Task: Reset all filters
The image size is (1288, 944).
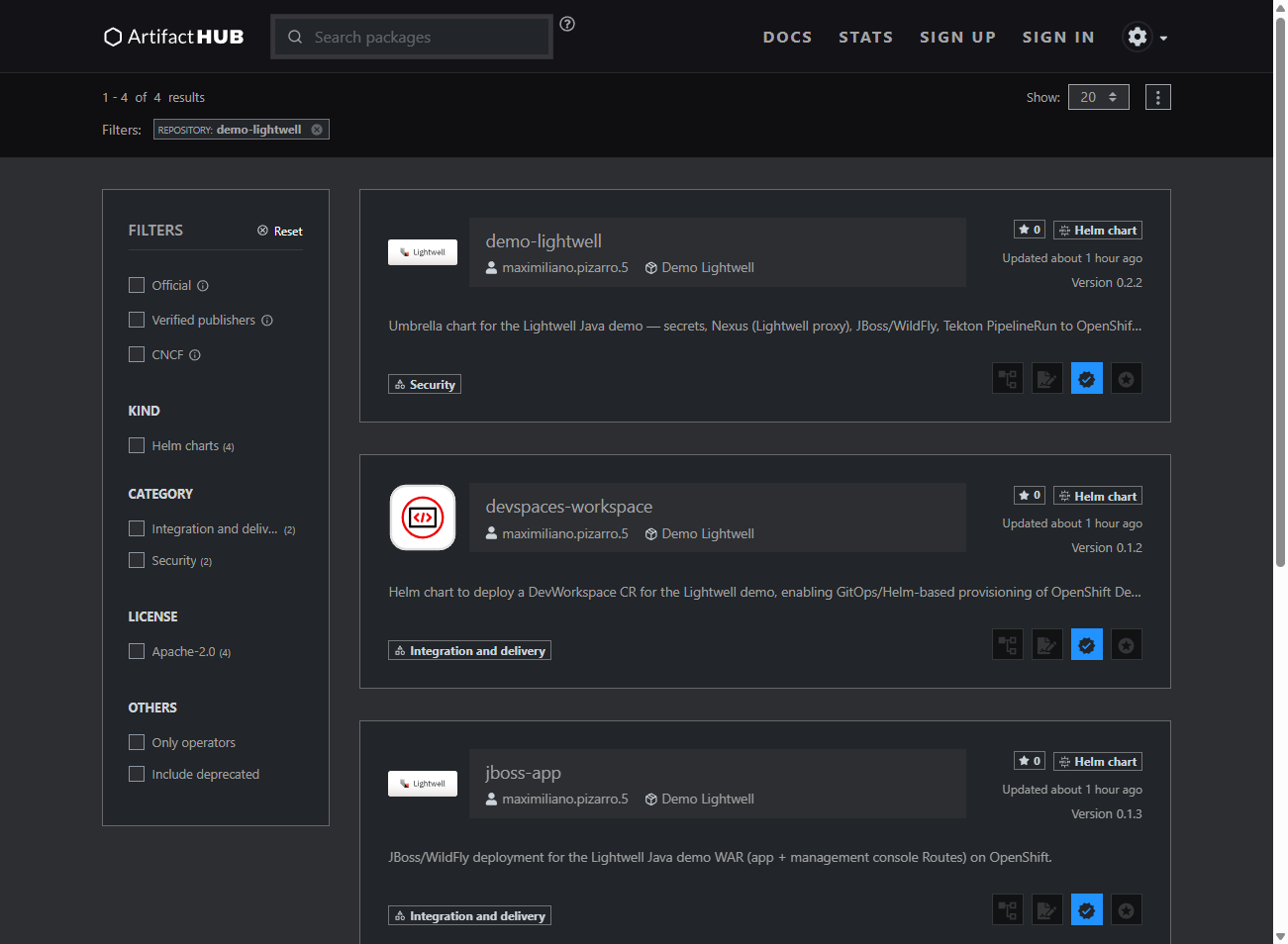Action: pyautogui.click(x=280, y=231)
